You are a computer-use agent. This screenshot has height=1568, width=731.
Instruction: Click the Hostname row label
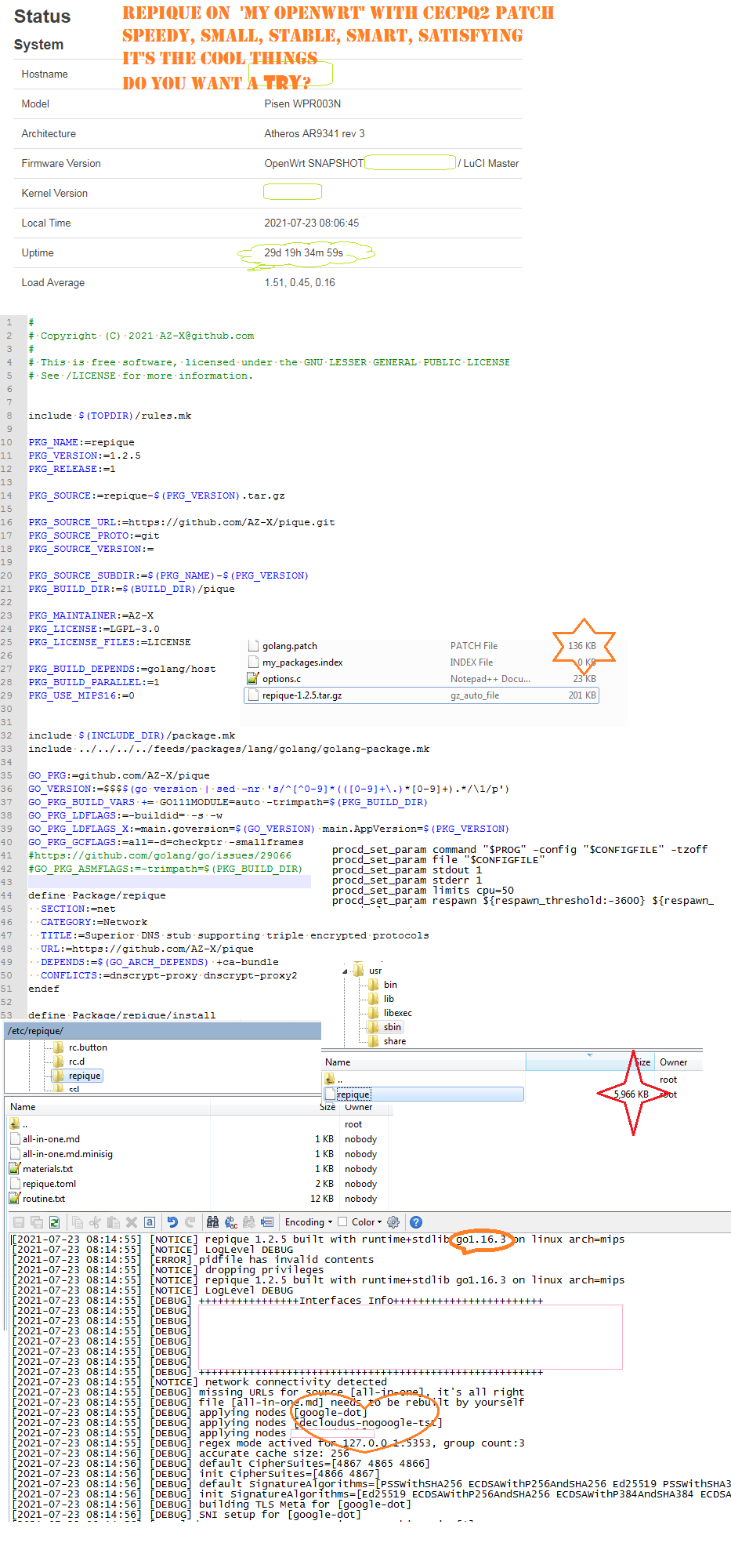(45, 74)
